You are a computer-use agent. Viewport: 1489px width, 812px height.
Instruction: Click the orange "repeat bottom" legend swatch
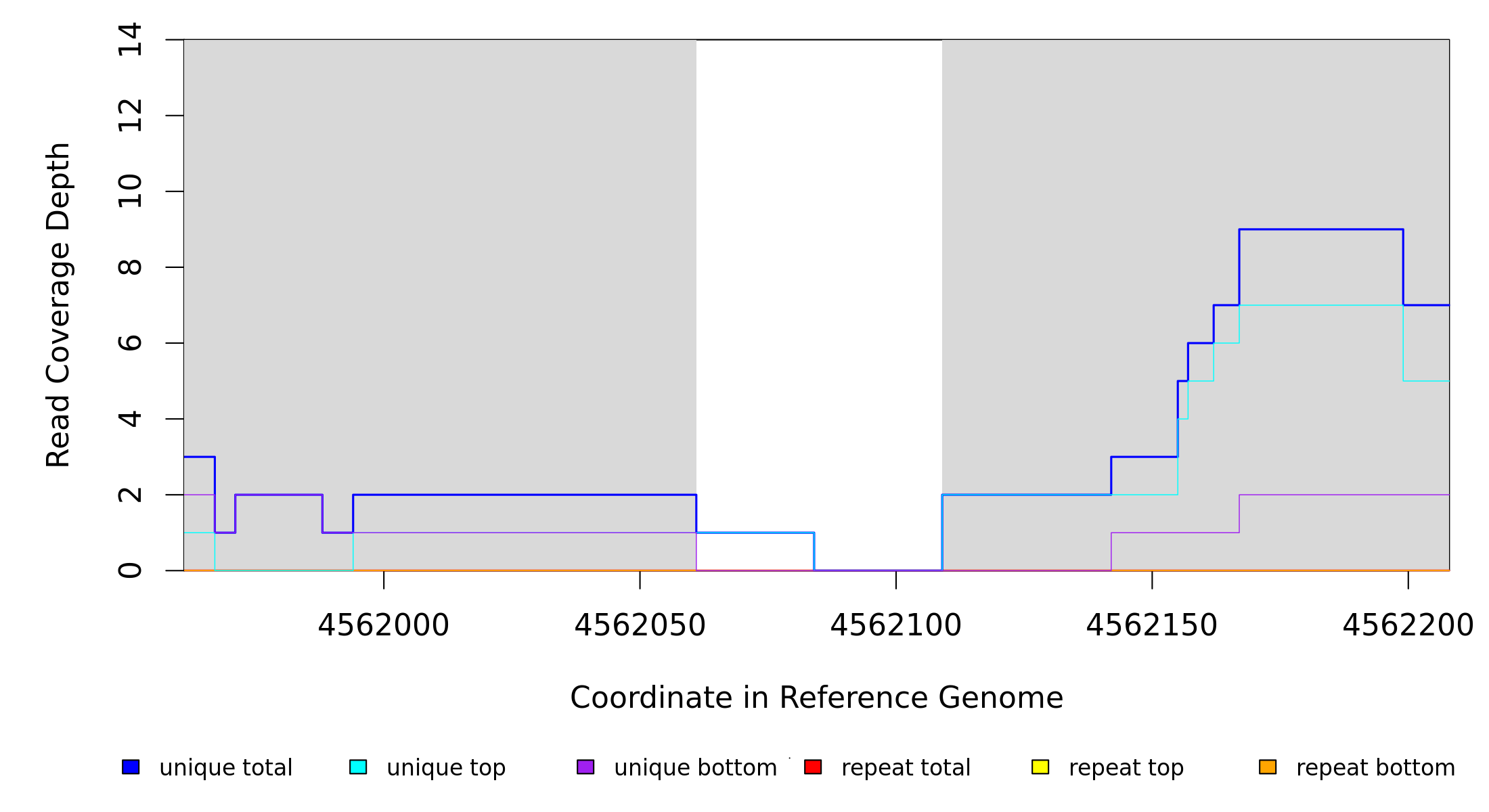point(1268,767)
